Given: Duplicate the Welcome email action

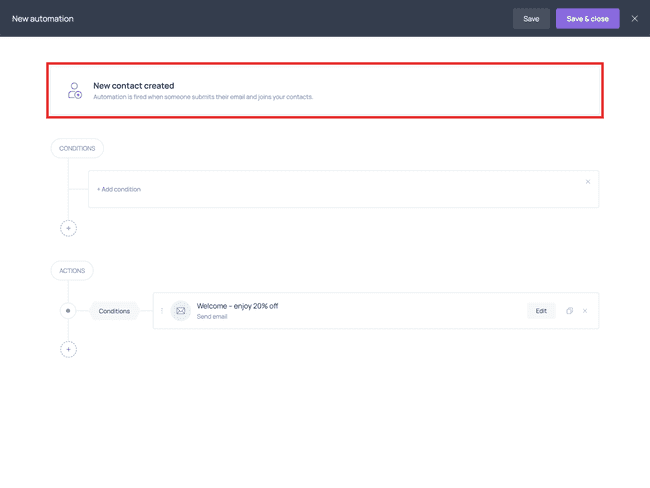Looking at the screenshot, I should click(x=570, y=311).
